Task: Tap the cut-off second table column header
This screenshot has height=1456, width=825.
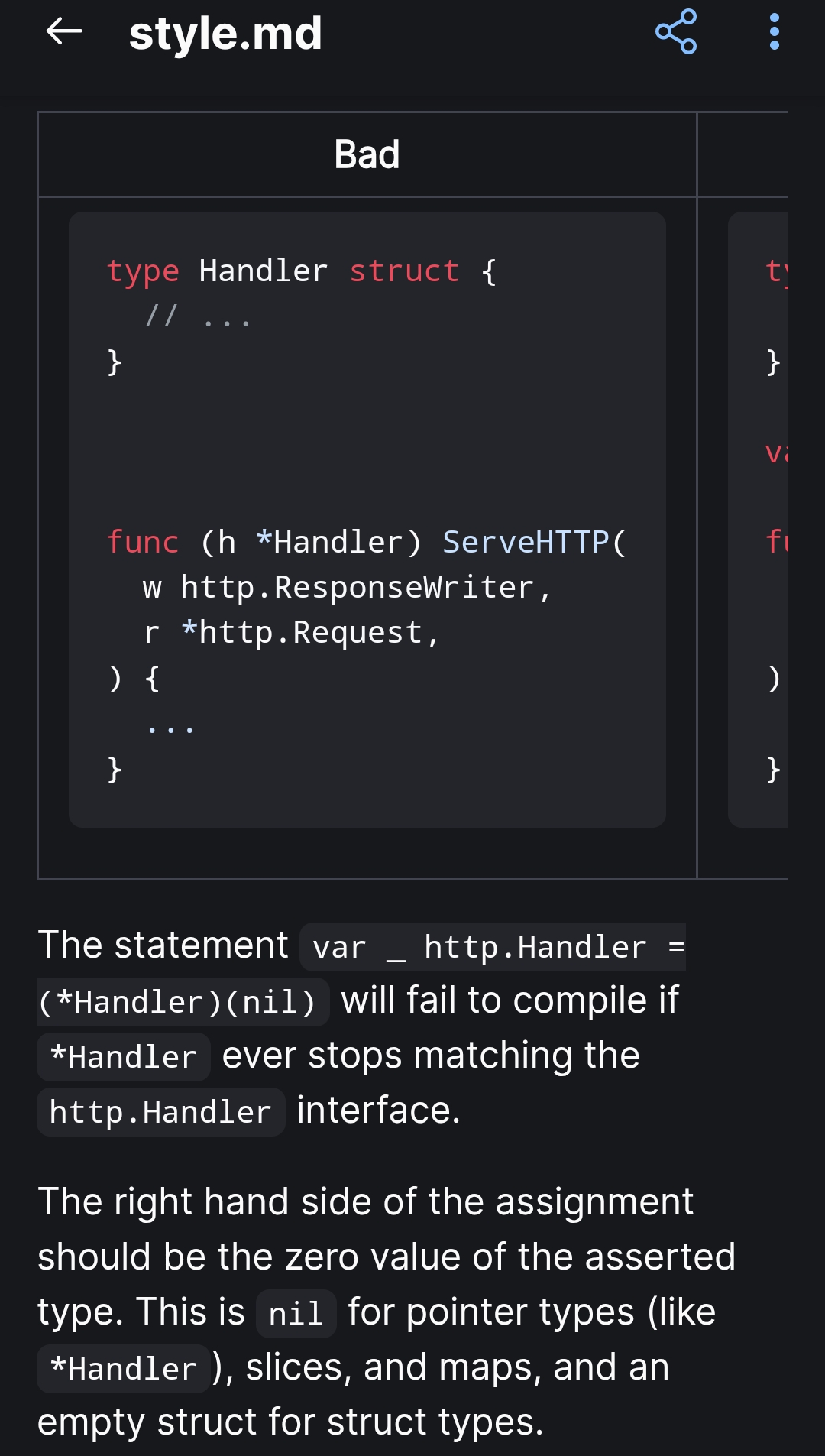Action: tap(743, 154)
